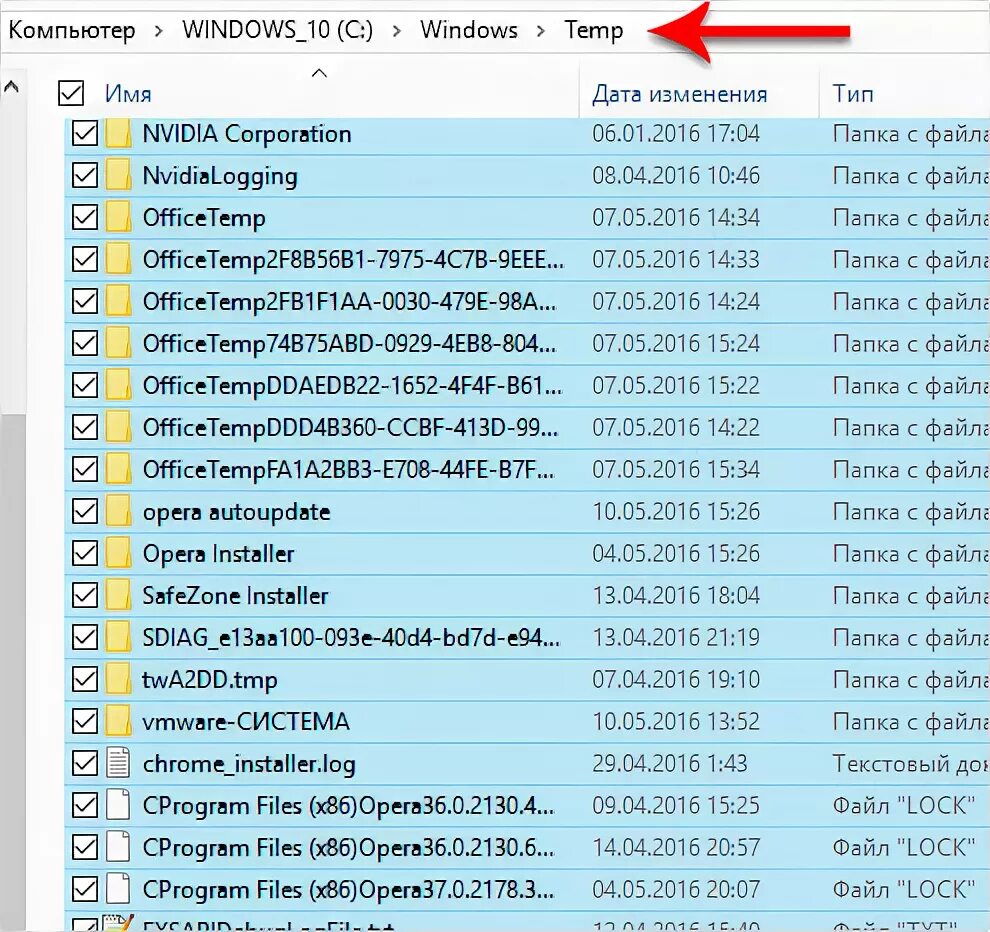This screenshot has height=932, width=990.
Task: Expand the chevron after Windows breadcrumb
Action: coord(540,30)
